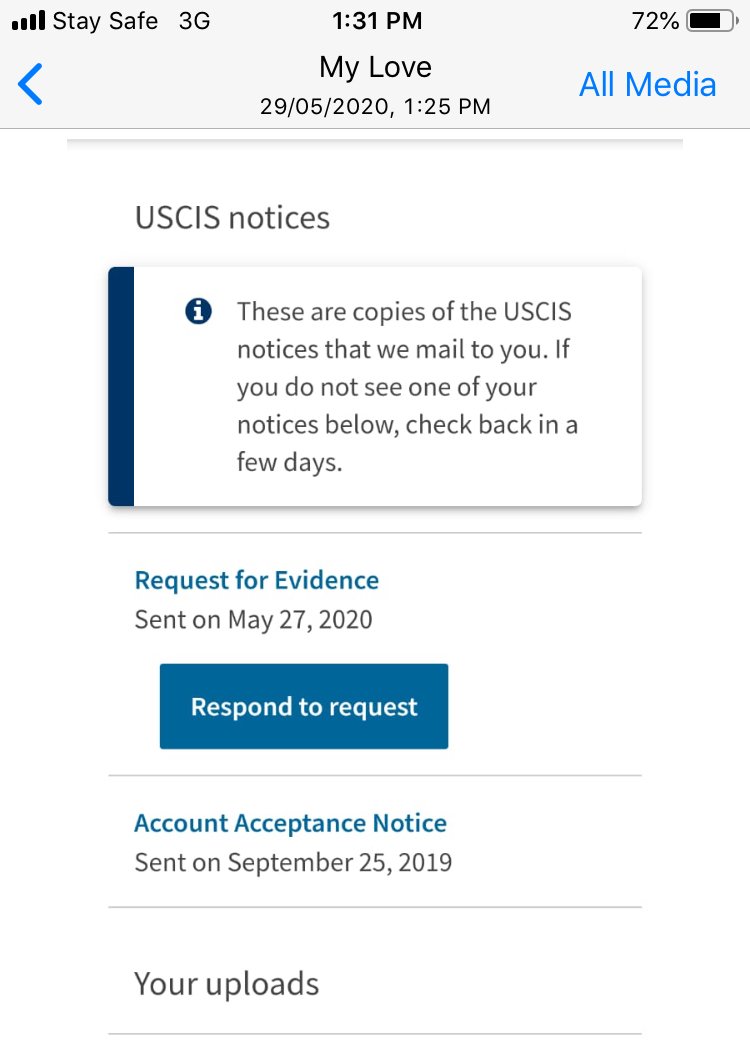This screenshot has width=750, height=1063.
Task: Tap the Your uploads section heading
Action: (x=226, y=984)
